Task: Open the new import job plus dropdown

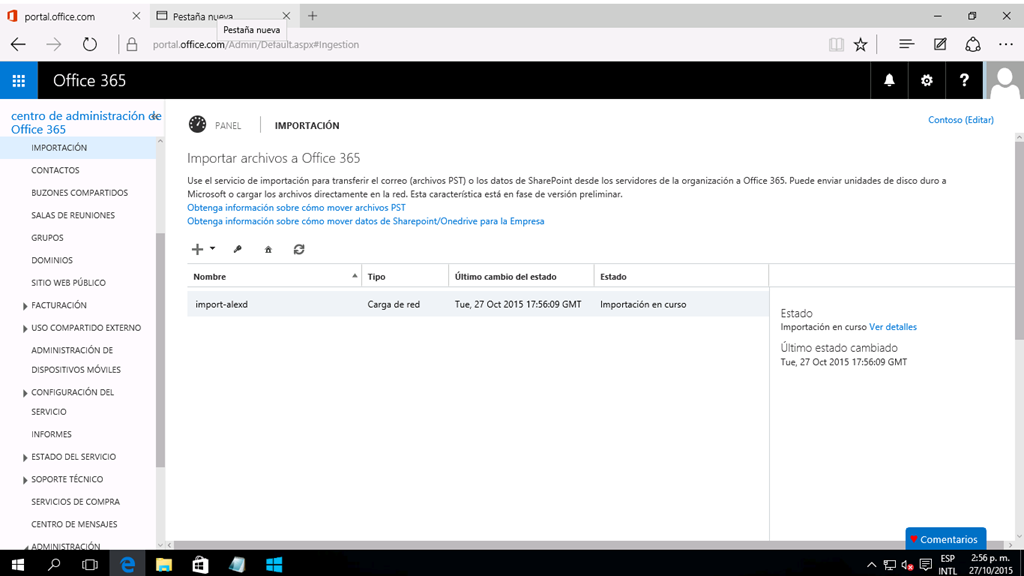Action: (x=203, y=249)
